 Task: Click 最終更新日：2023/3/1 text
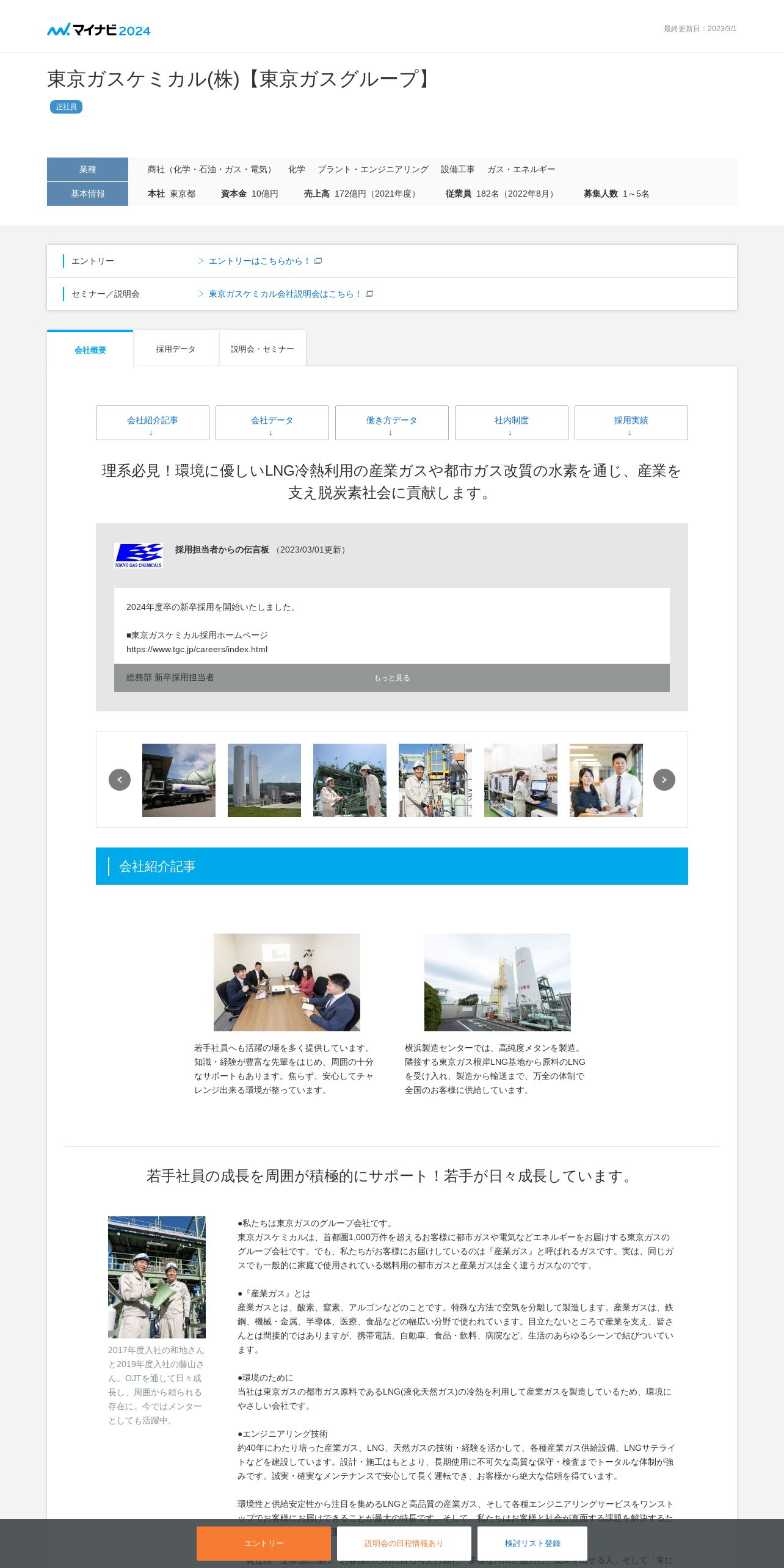pyautogui.click(x=700, y=29)
